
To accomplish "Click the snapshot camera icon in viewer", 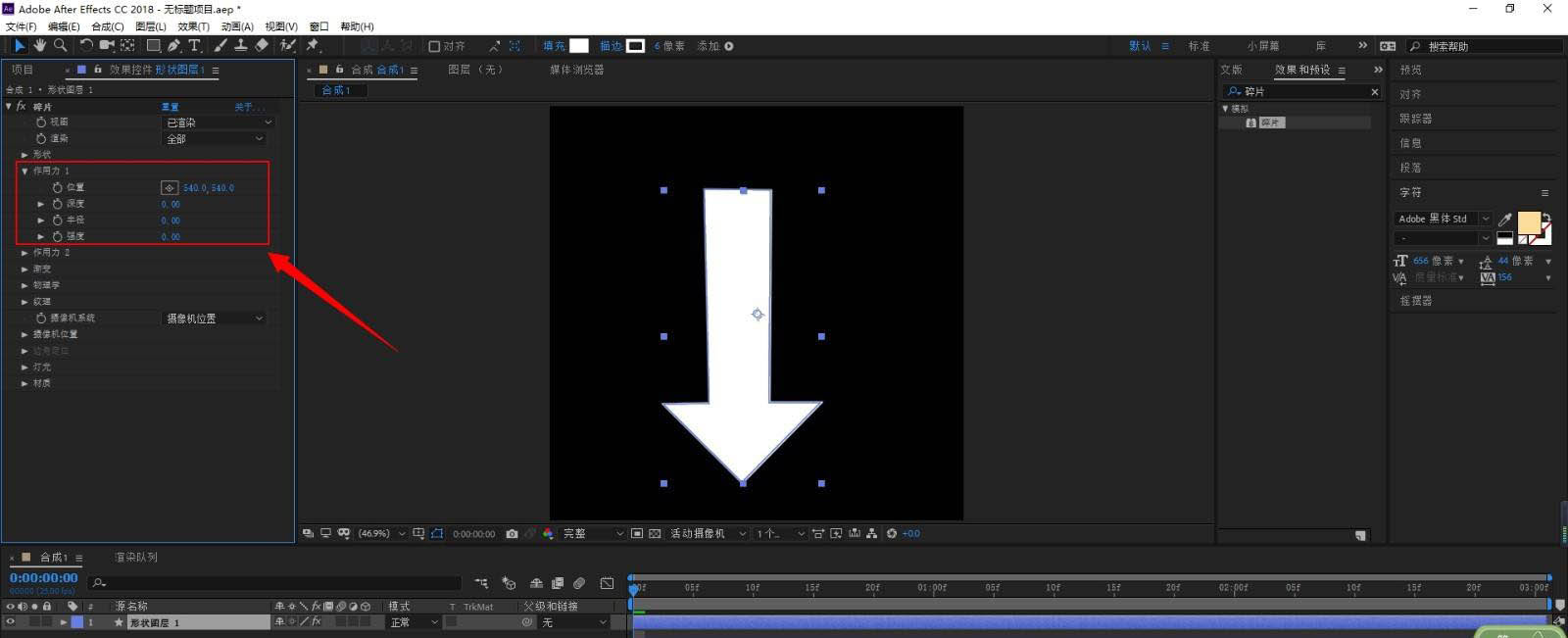I will (512, 534).
